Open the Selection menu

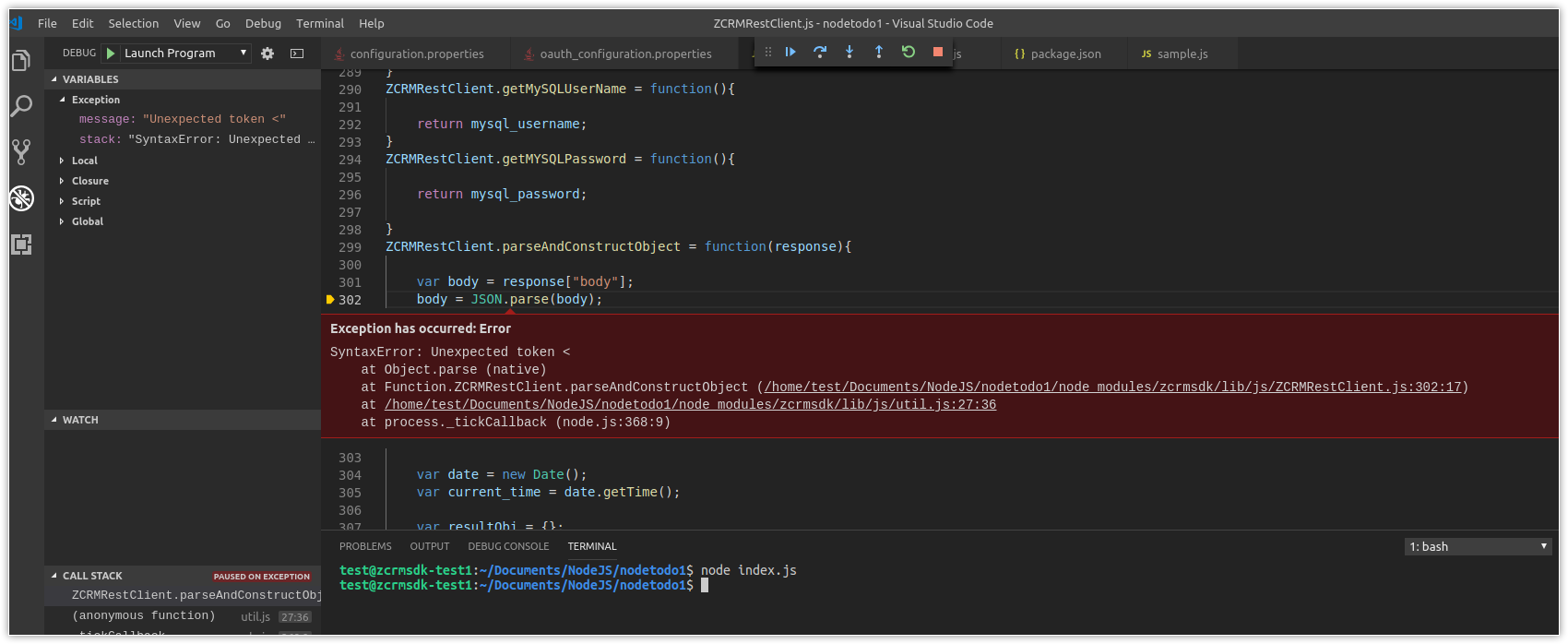coord(134,23)
